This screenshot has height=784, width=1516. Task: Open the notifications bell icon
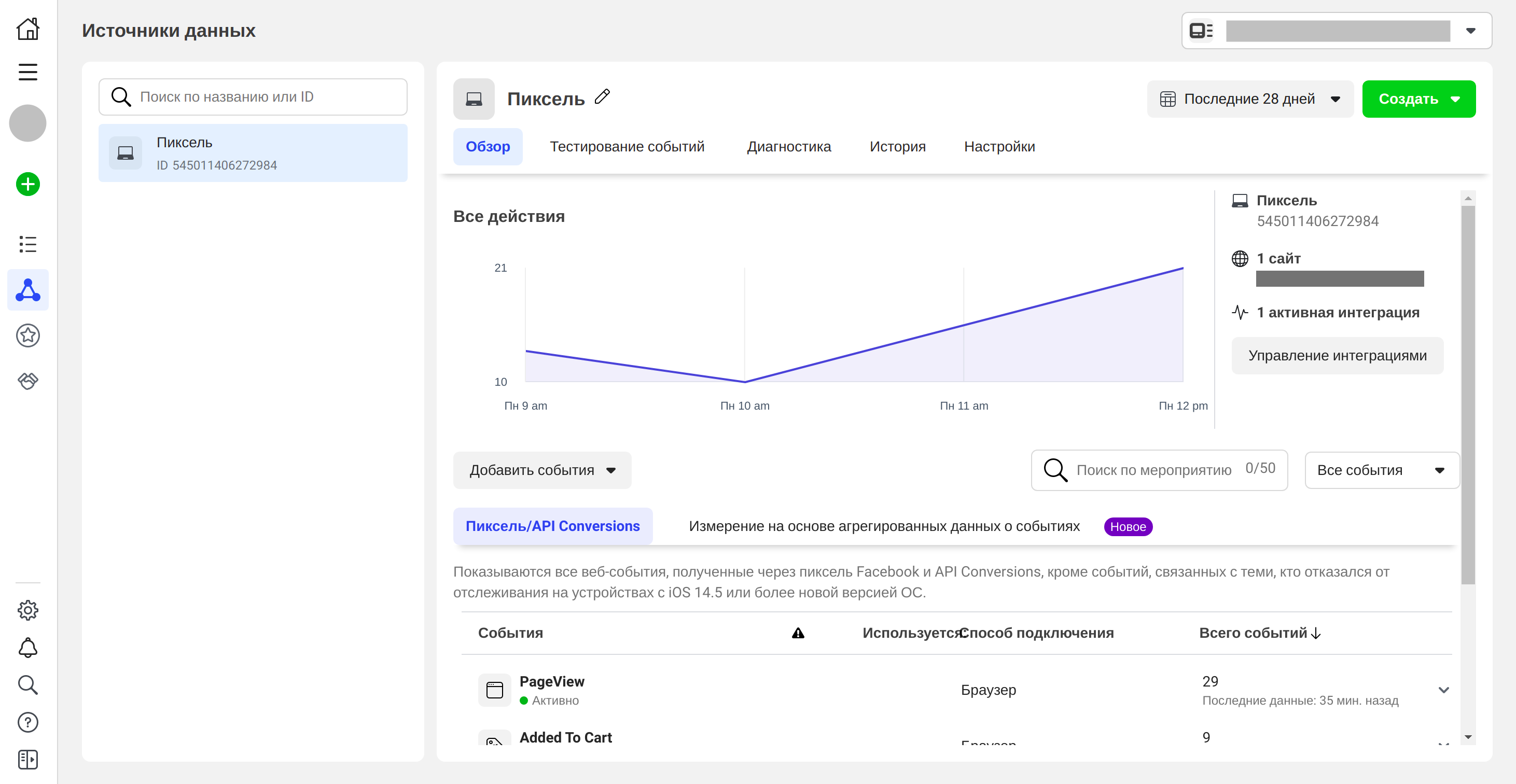tap(27, 648)
